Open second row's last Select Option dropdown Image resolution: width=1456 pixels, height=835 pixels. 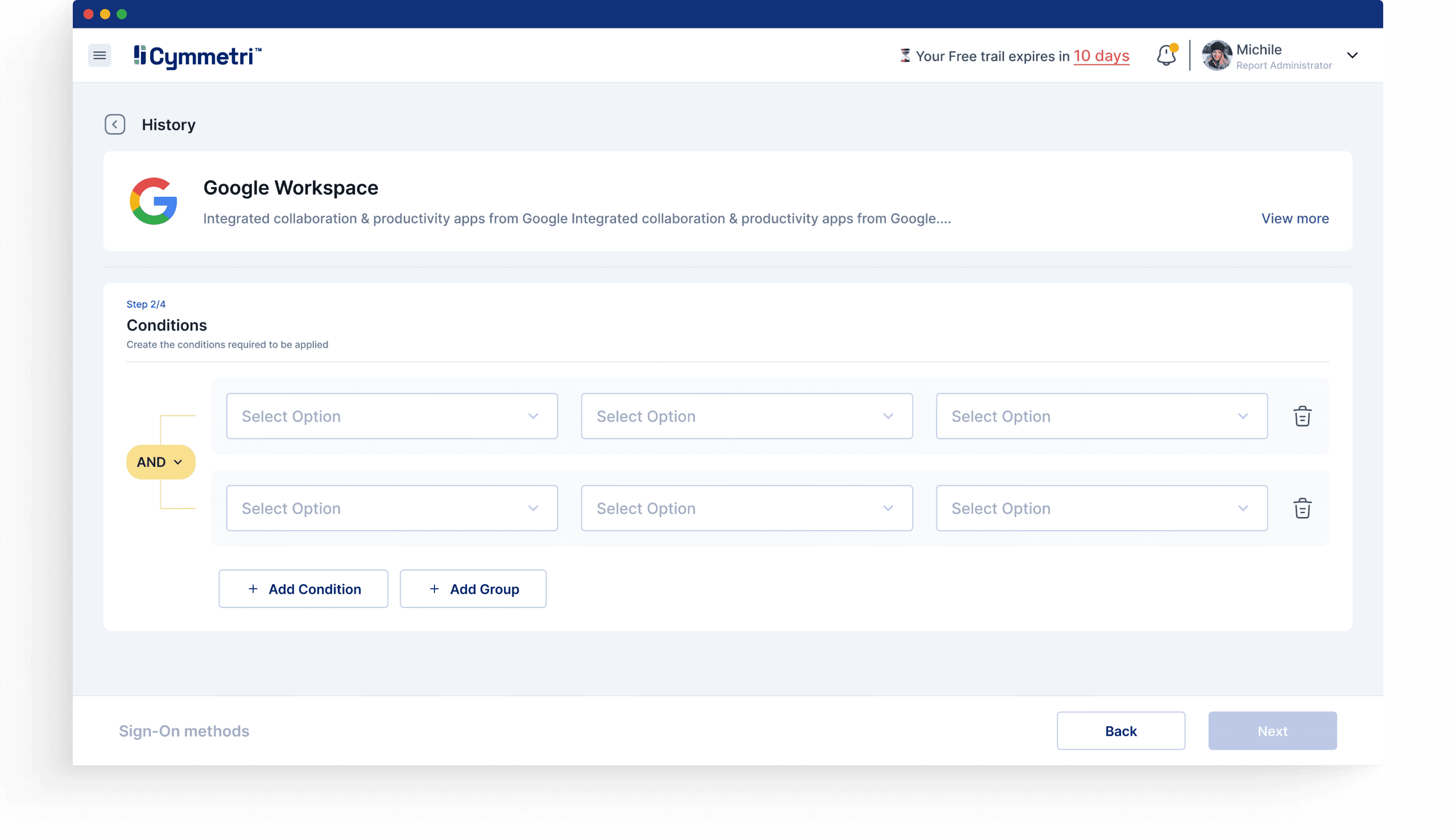[x=1101, y=508]
